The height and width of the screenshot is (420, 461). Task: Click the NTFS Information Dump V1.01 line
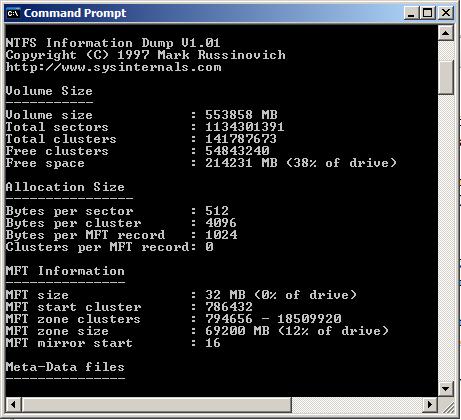(113, 43)
